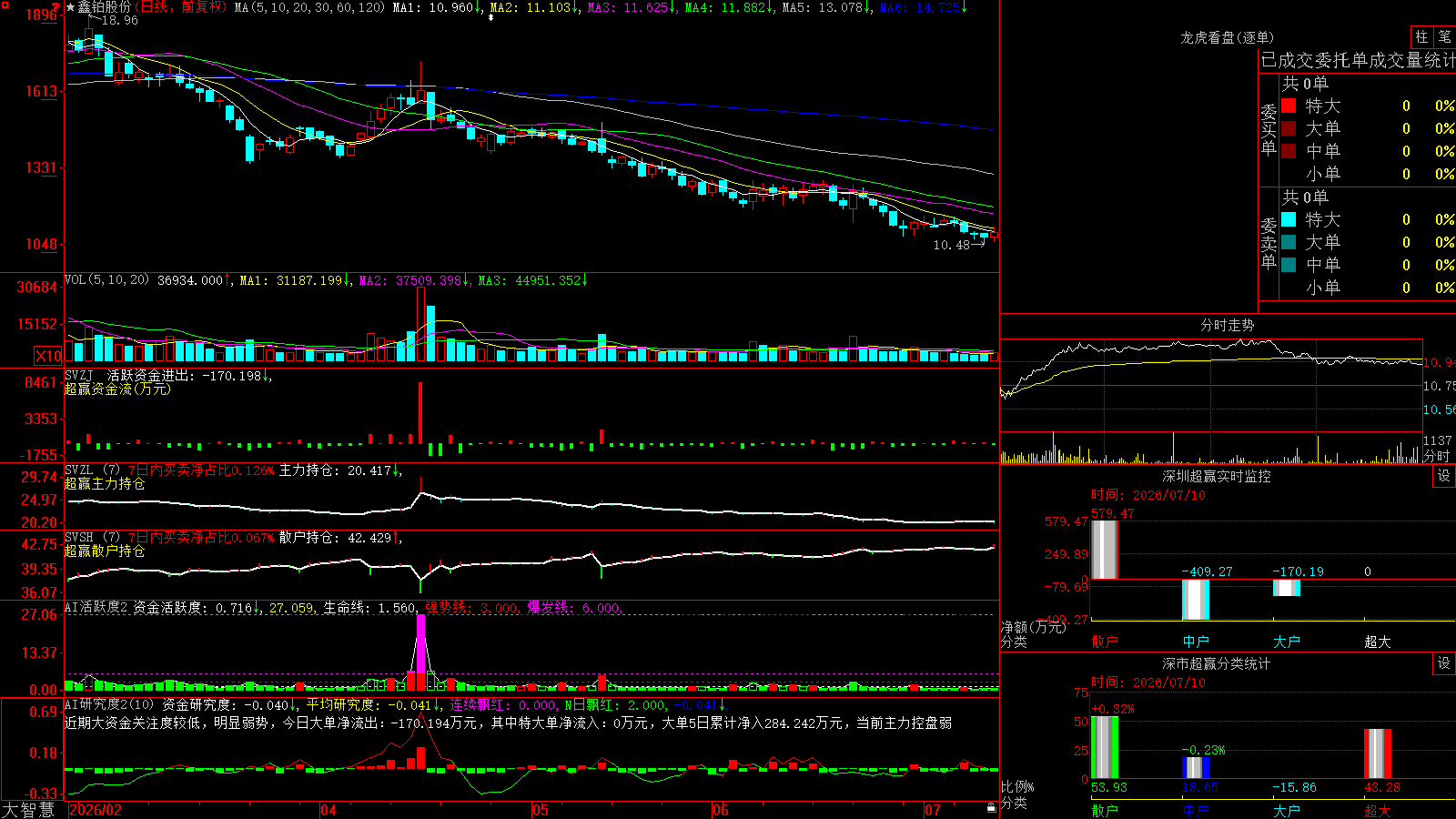
Task: Click the teal 大单 sell-order swatch
Action: tap(1289, 242)
